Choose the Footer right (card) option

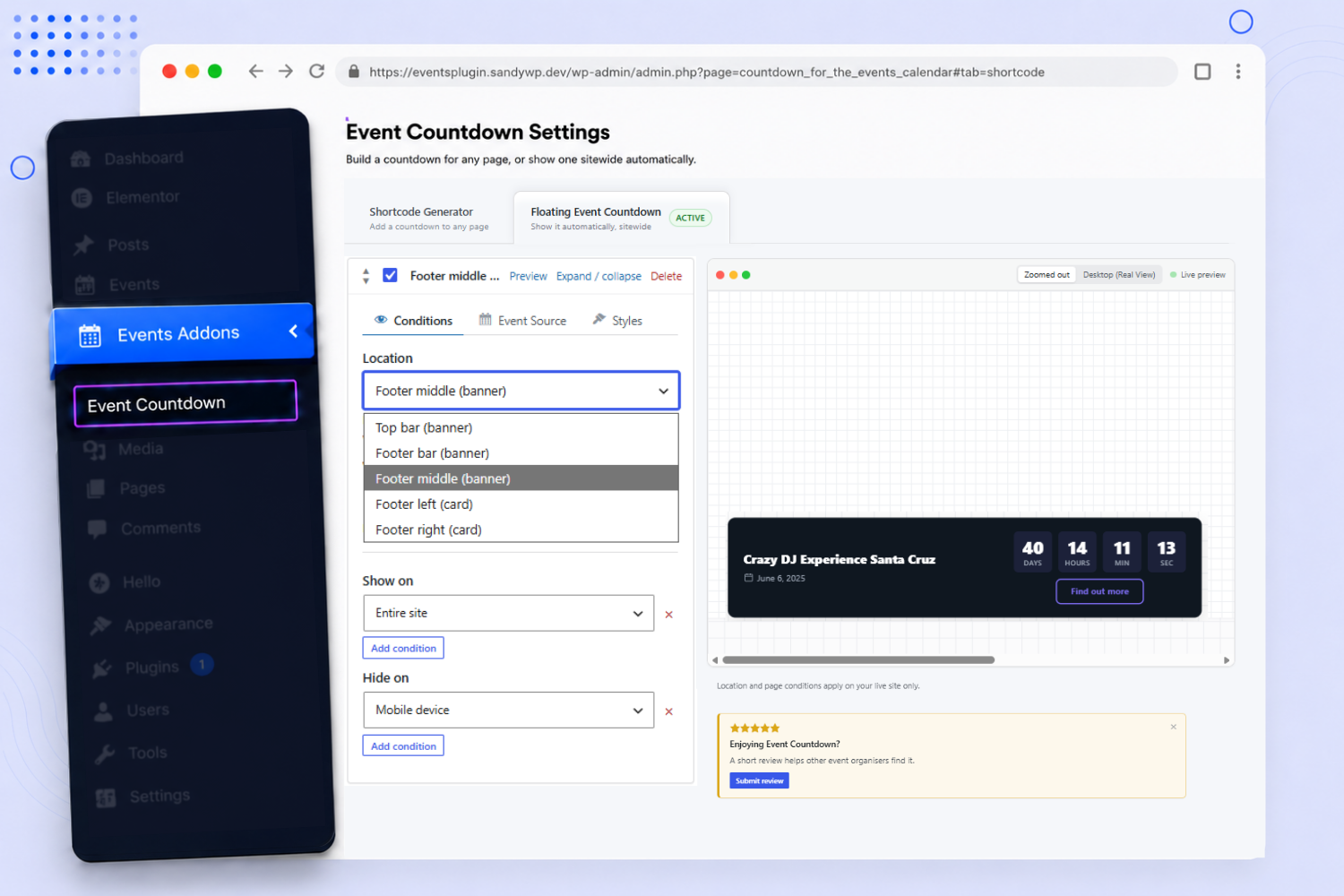521,530
